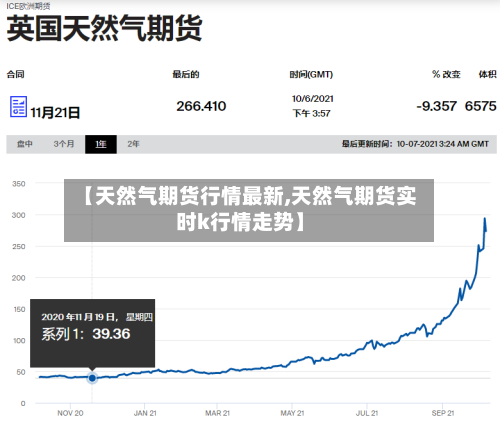Click the JAN 21 x-axis label

[145, 413]
